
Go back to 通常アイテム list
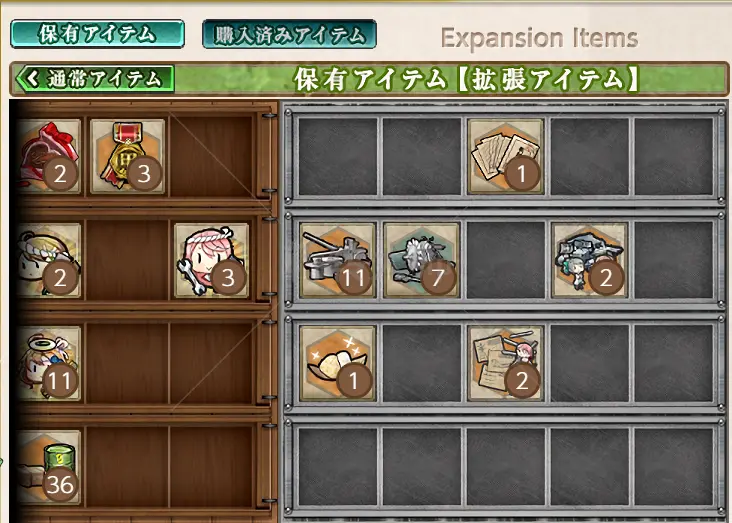pos(95,78)
